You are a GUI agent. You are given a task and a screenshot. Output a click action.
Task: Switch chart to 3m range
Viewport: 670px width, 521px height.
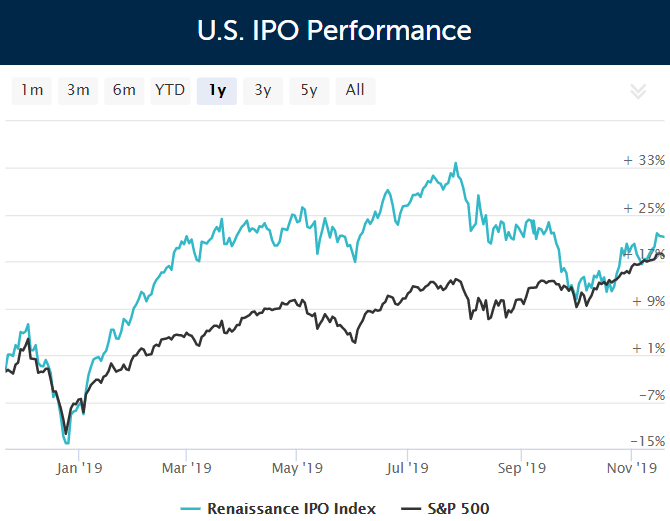[x=78, y=90]
